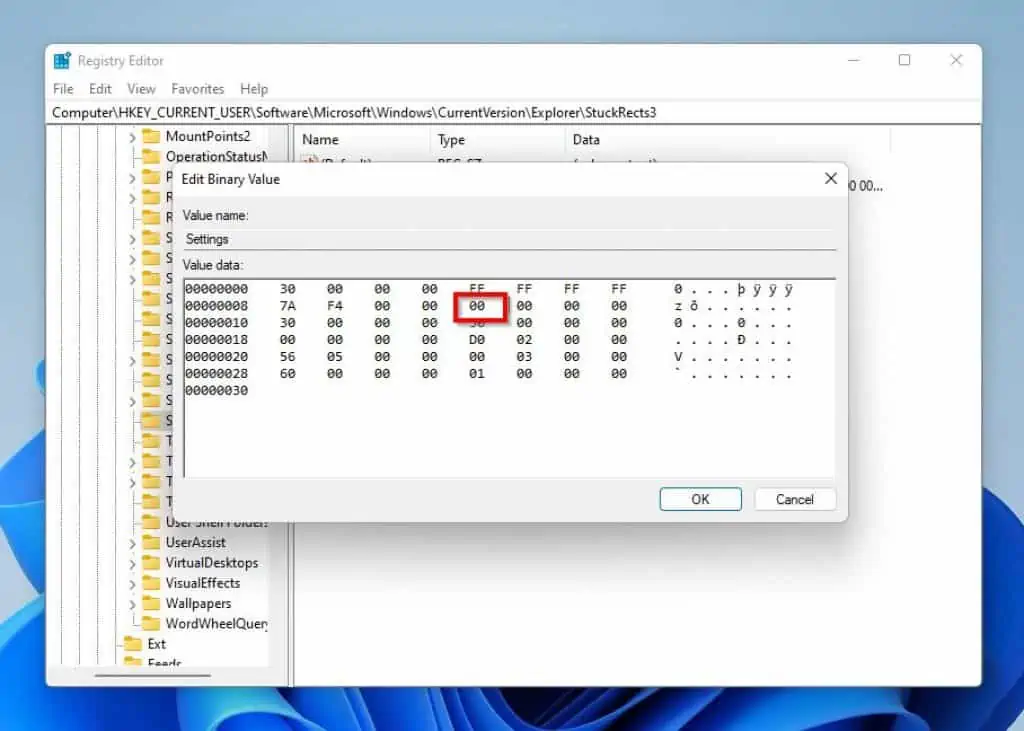Select the Feeds folder icon
Image resolution: width=1024 pixels, height=731 pixels.
pos(133,663)
